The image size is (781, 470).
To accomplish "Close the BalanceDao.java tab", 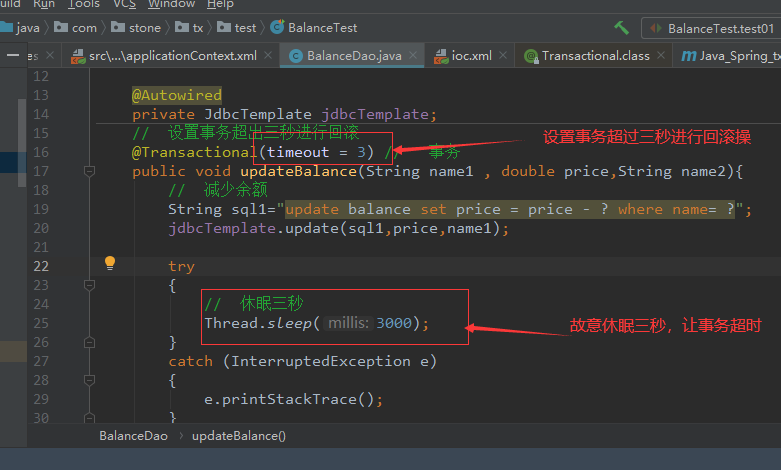I will [413, 55].
